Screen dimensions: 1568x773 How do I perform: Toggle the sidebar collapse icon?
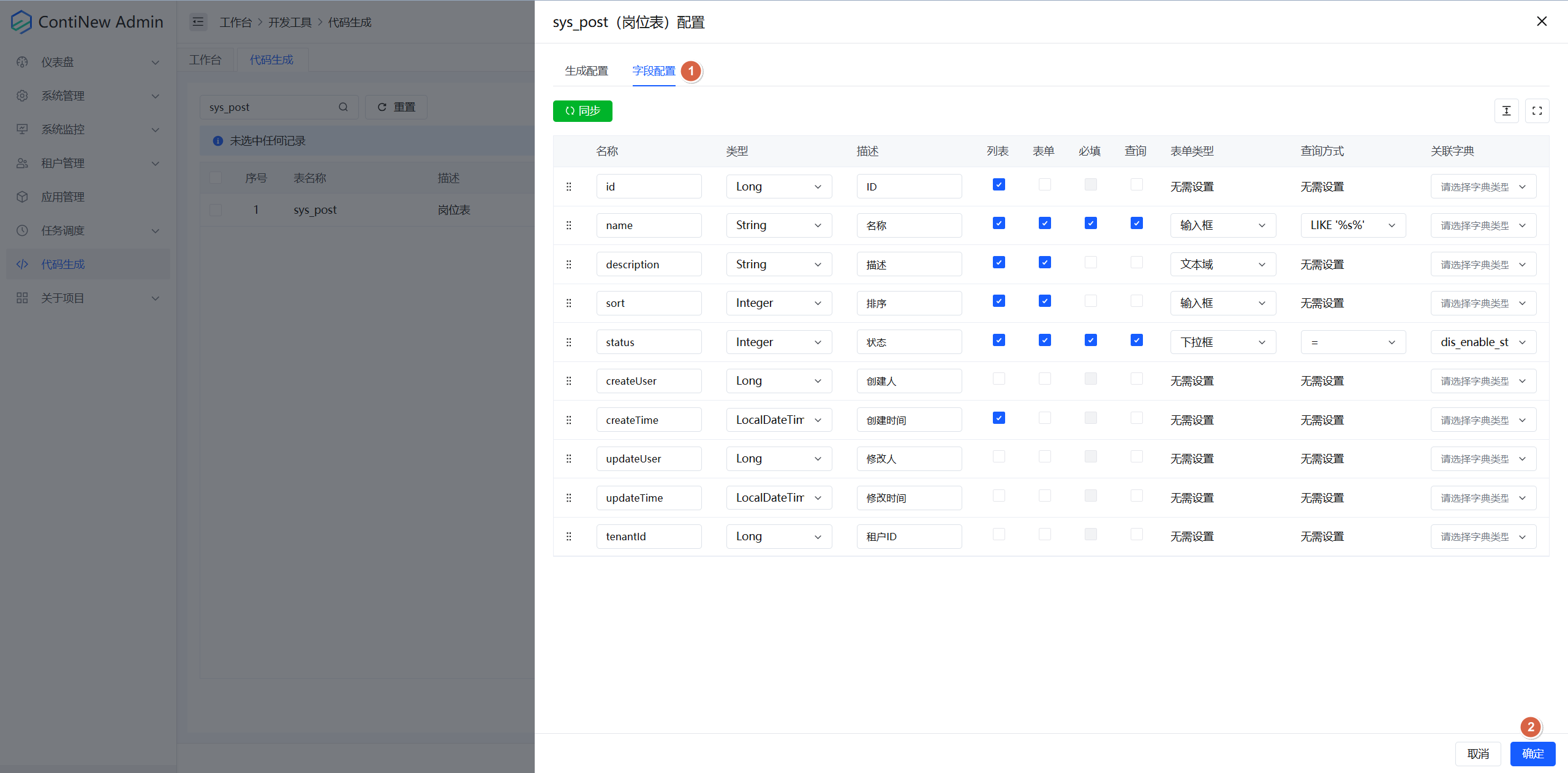tap(198, 22)
